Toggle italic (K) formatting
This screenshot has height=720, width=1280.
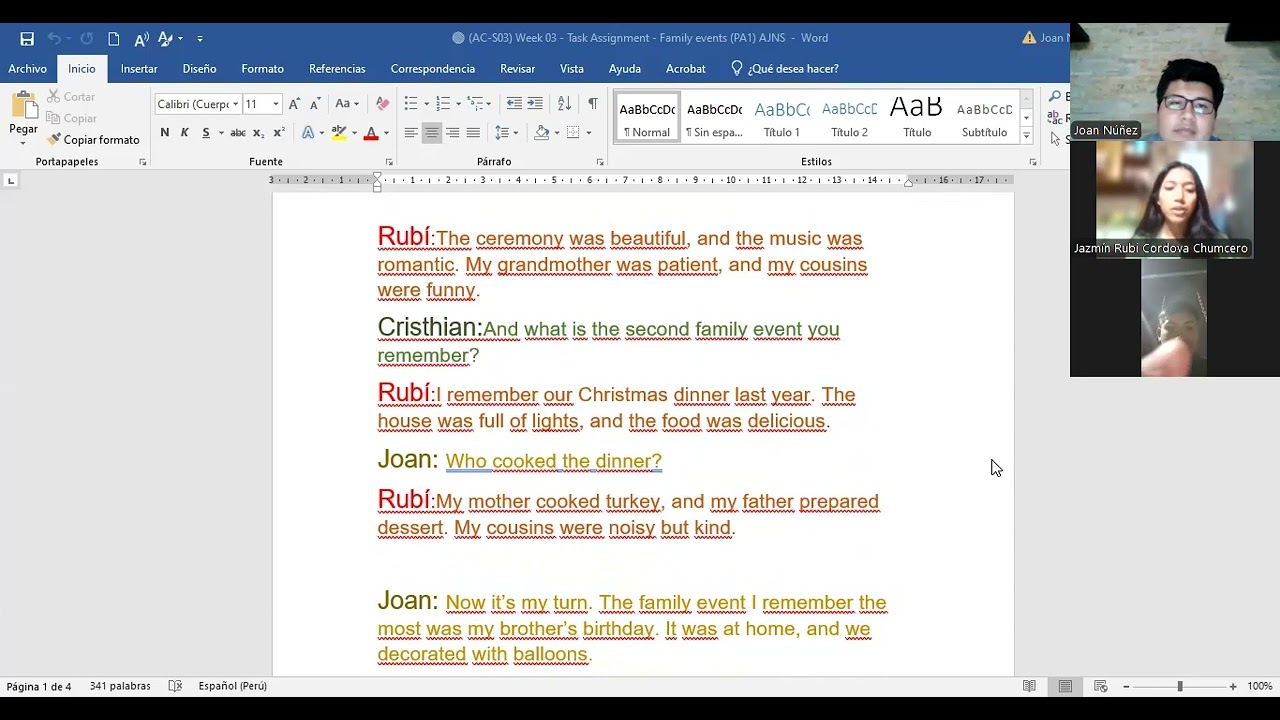(185, 133)
